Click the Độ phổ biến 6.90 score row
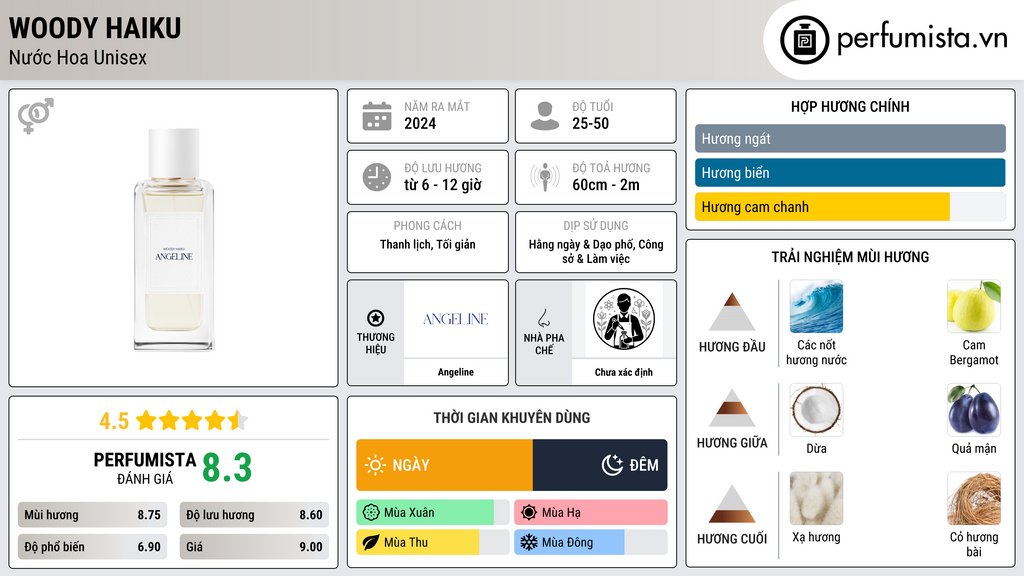The image size is (1024, 576). (x=93, y=547)
